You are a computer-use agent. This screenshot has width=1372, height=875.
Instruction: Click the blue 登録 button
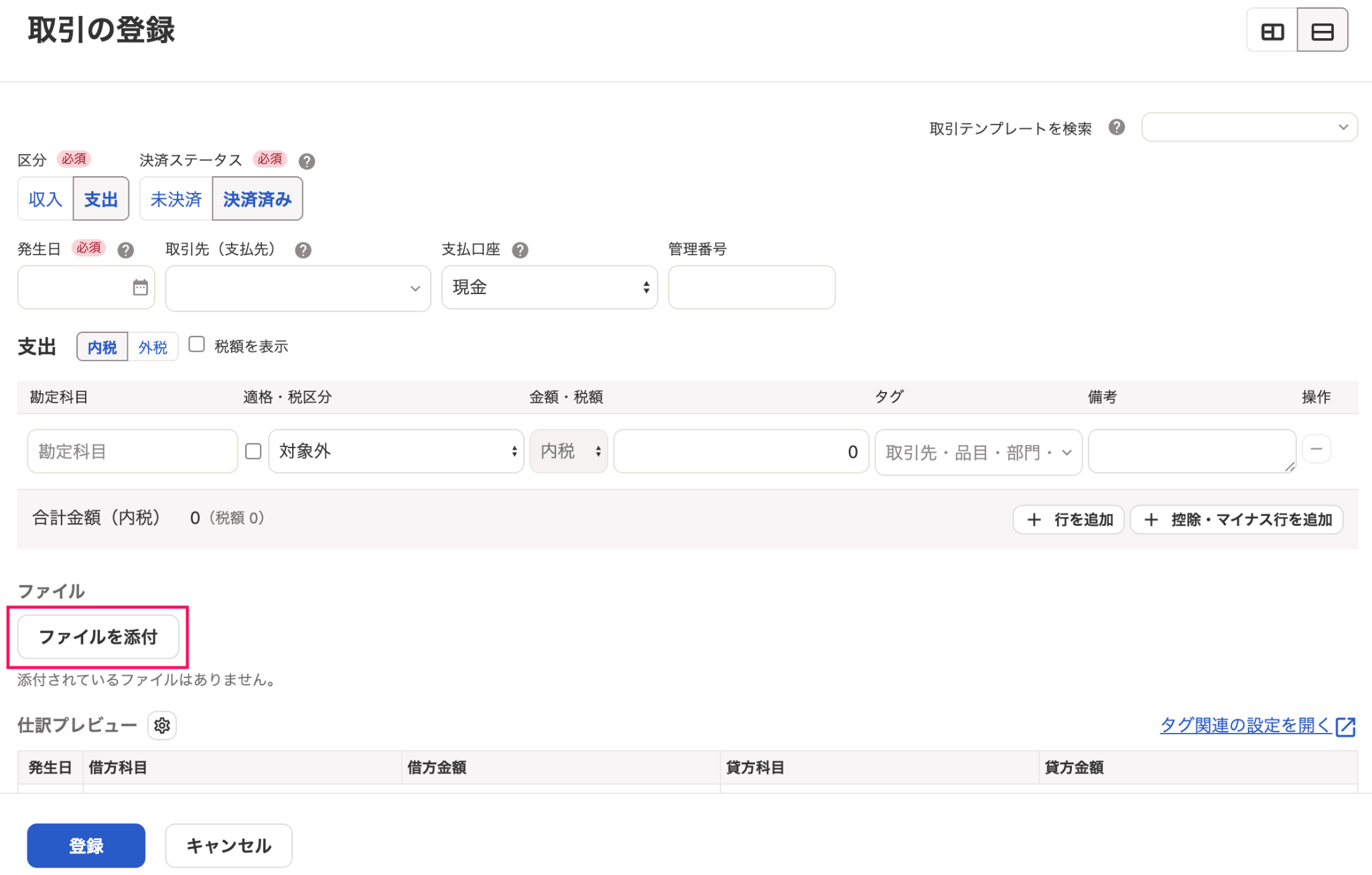tap(86, 846)
